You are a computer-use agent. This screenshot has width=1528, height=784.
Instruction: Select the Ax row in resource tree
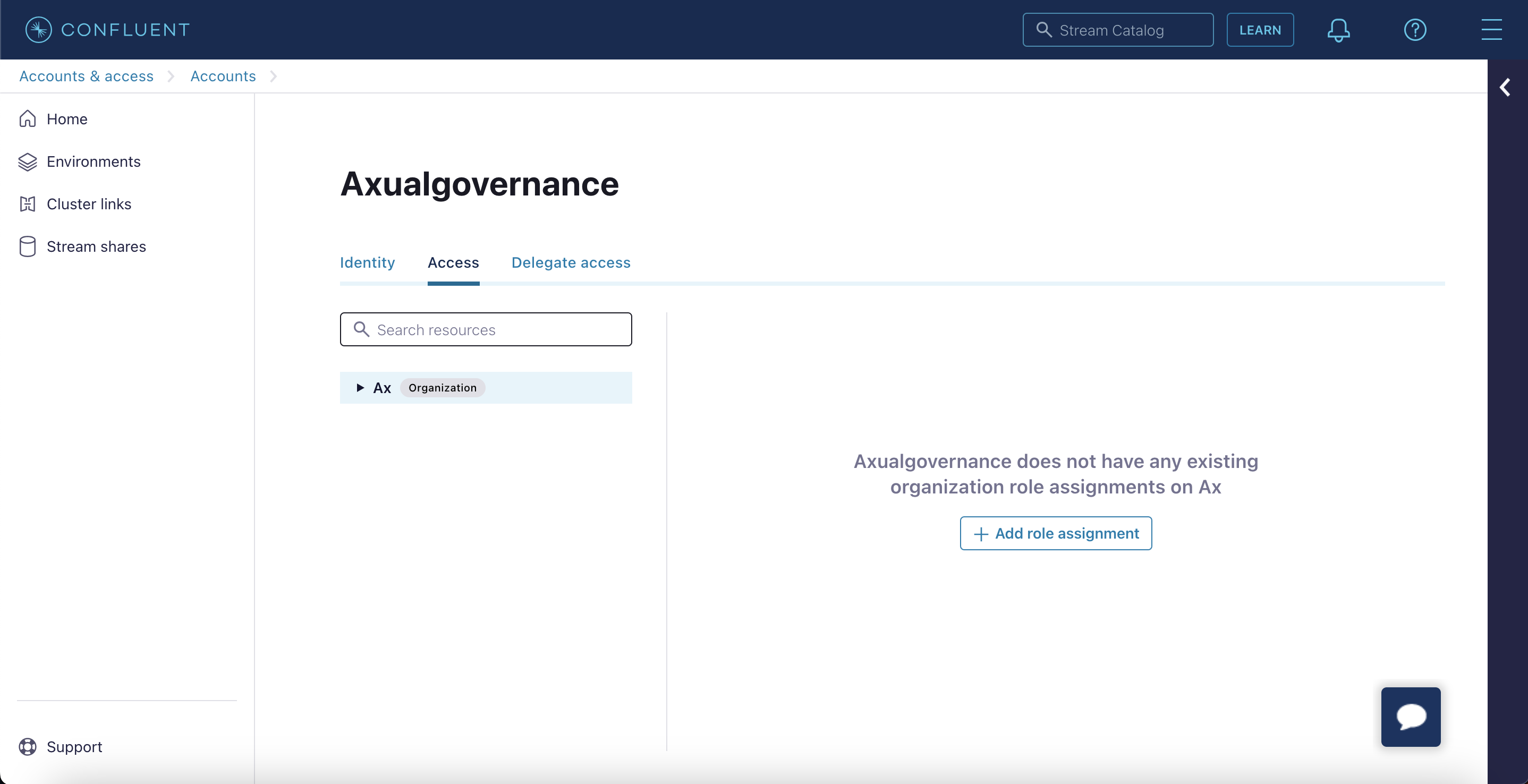coord(486,388)
